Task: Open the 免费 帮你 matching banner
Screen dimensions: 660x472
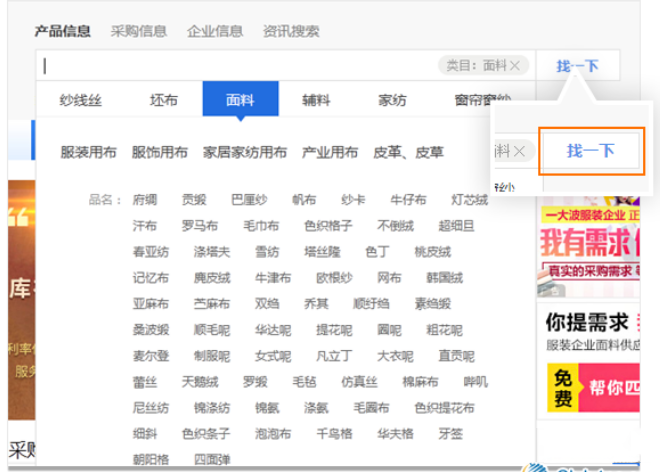Action: [x=593, y=388]
